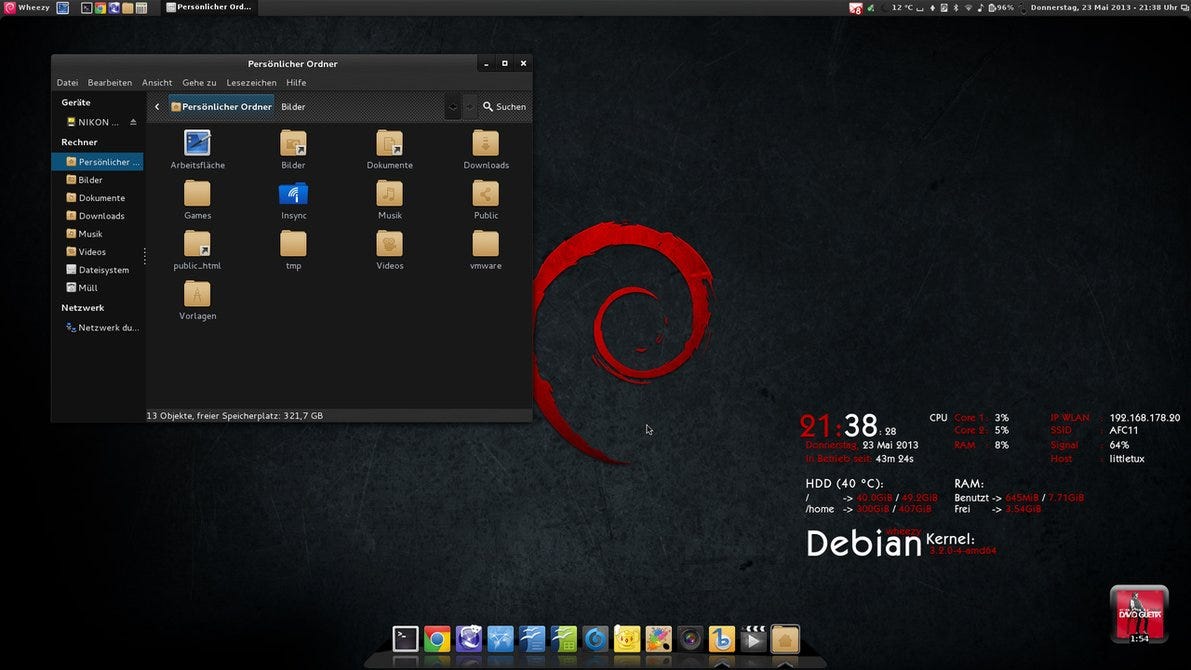Open the camera lens photo app in the dock

coord(690,638)
